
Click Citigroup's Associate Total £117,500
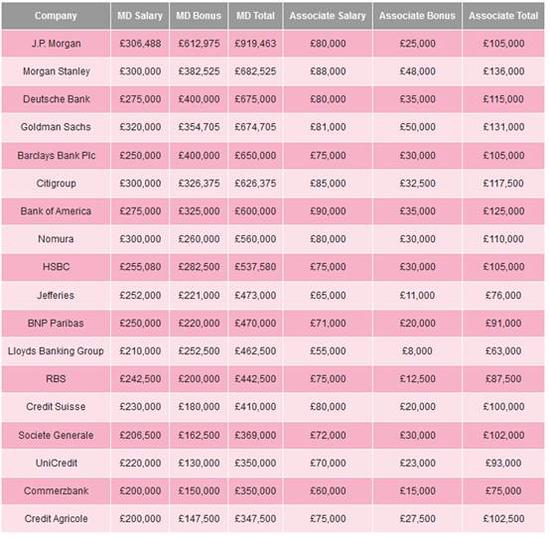click(503, 183)
